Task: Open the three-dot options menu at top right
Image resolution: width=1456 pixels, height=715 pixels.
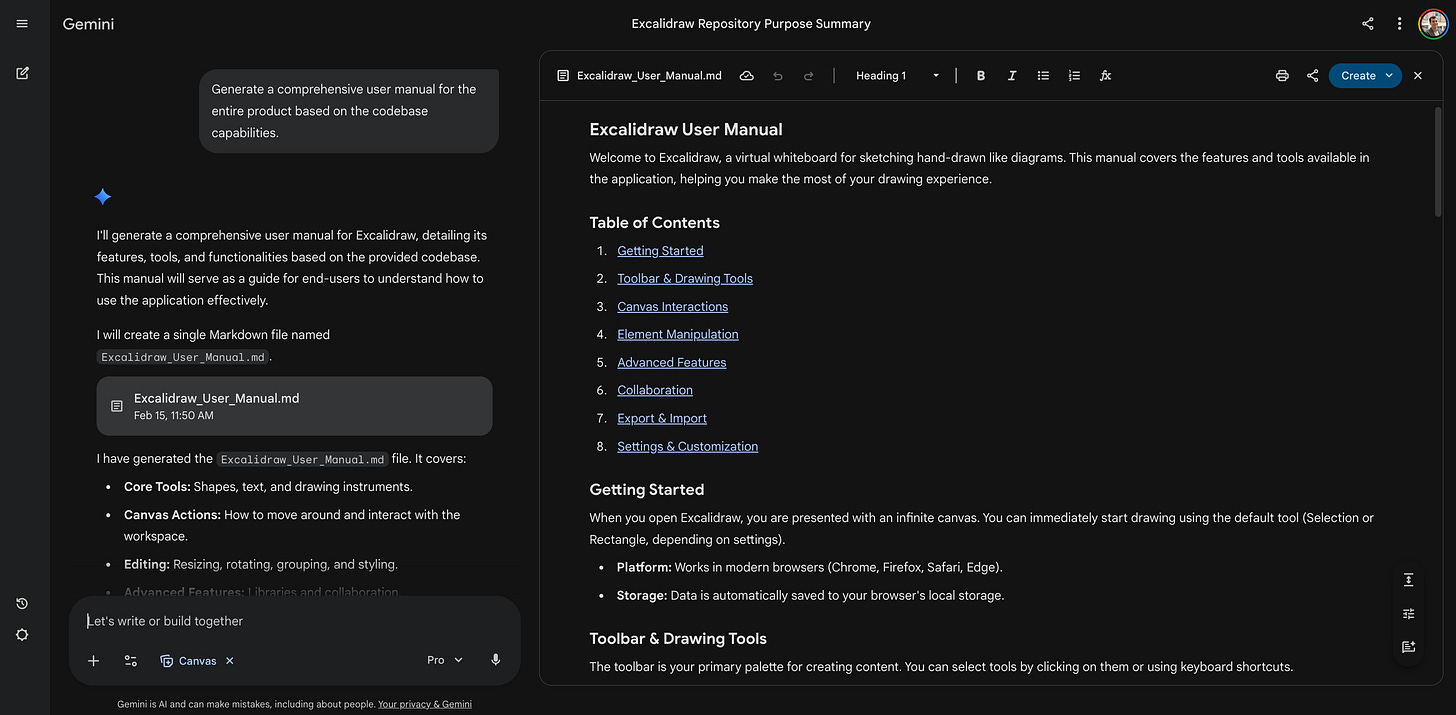Action: pos(1399,23)
